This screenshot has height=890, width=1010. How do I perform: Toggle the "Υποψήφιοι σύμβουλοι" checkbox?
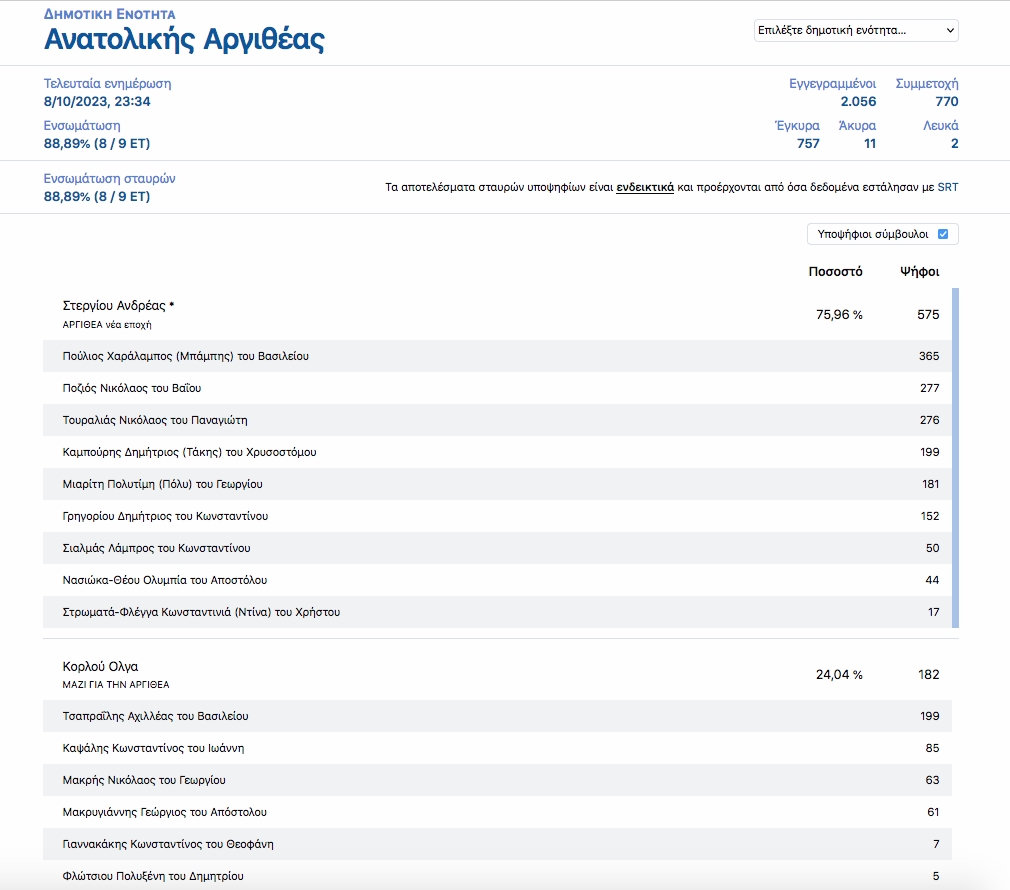[943, 234]
